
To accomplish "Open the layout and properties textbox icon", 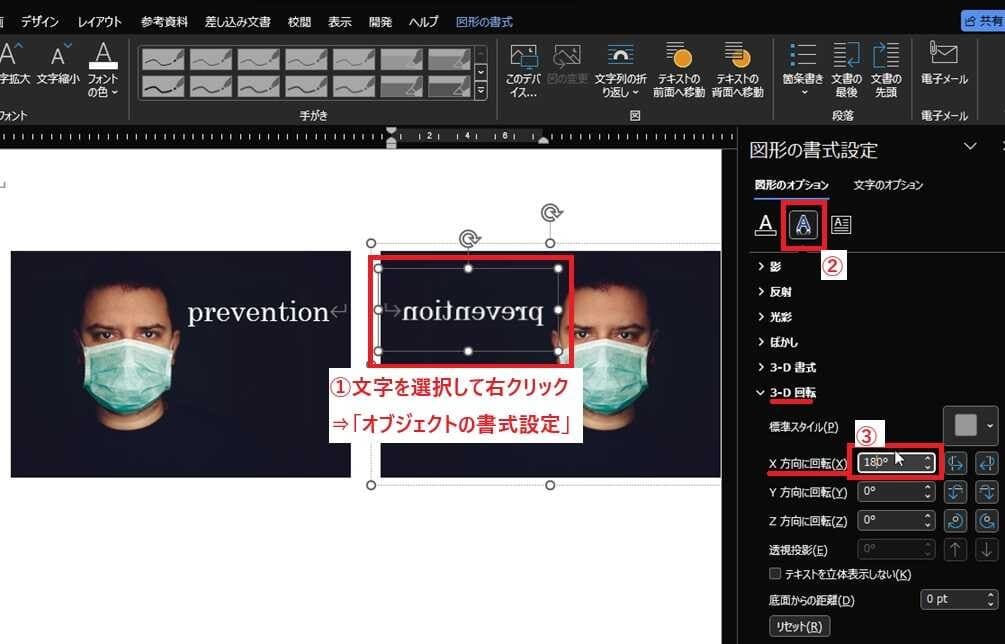I will pos(841,225).
